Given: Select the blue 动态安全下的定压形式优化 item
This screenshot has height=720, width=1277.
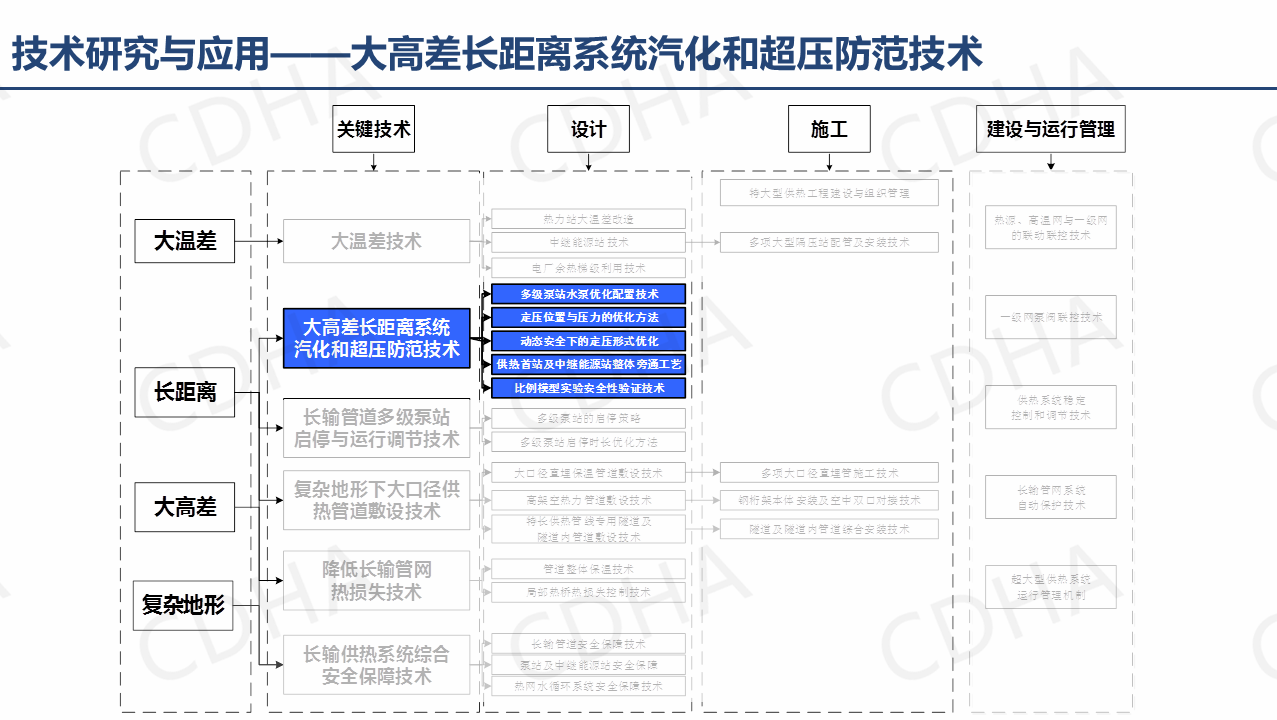Looking at the screenshot, I should [589, 341].
